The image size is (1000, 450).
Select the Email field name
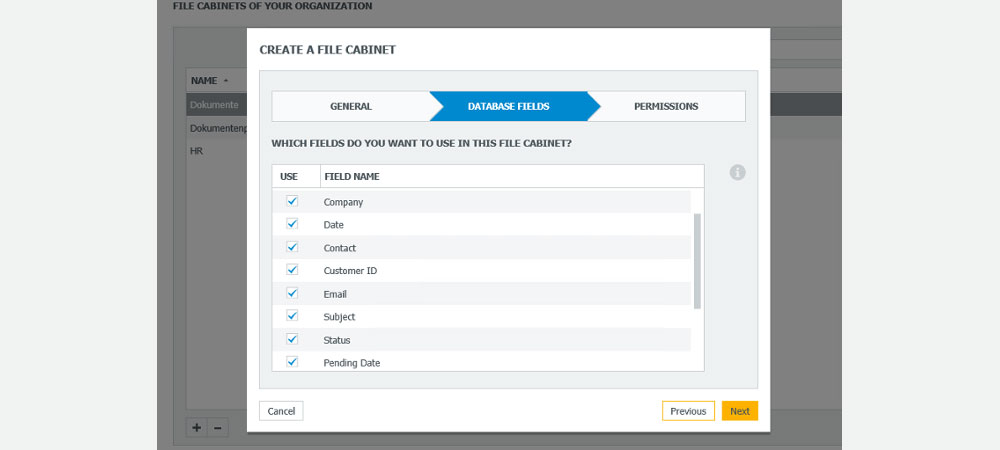335,294
